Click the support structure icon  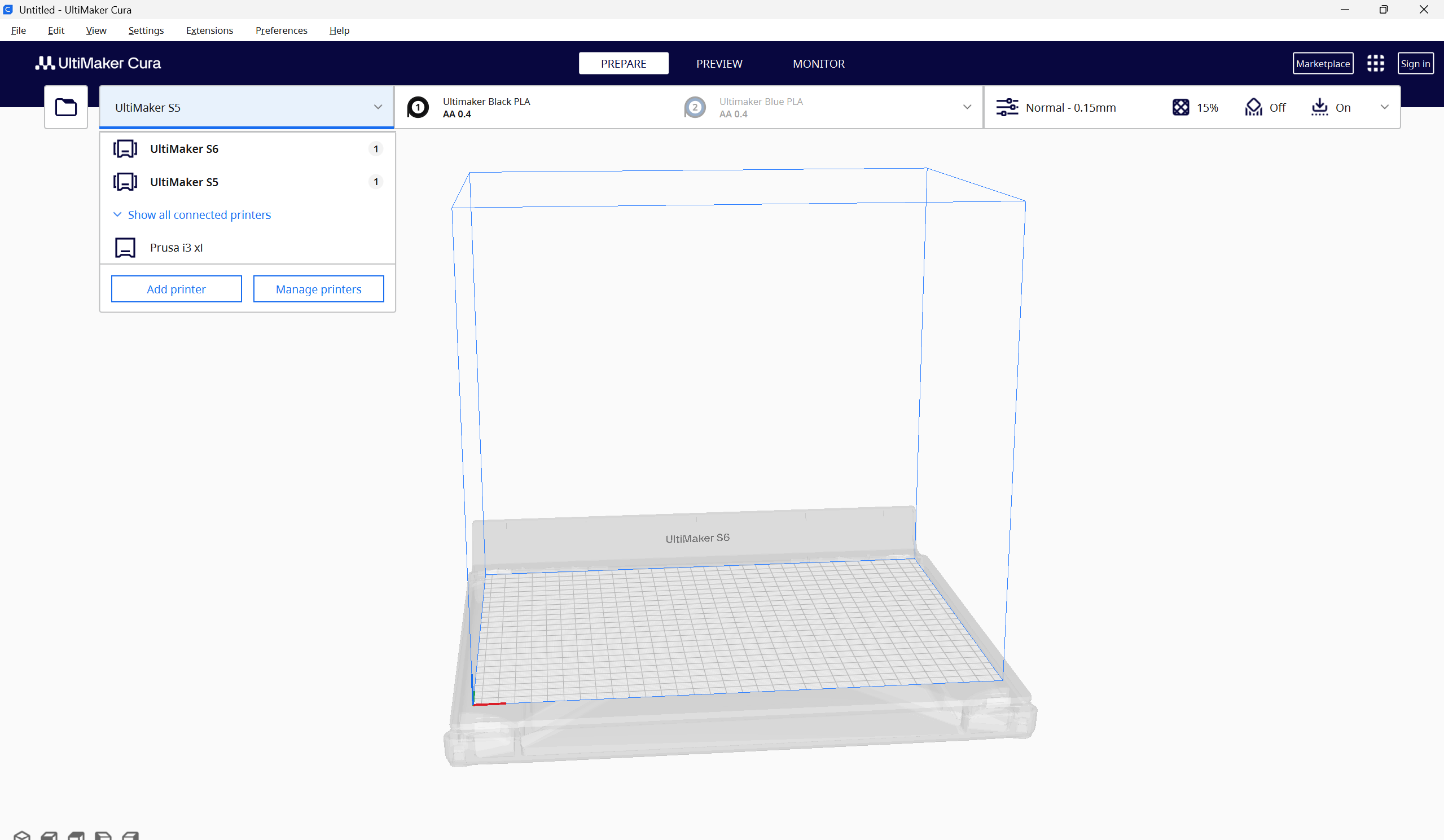tap(1253, 107)
